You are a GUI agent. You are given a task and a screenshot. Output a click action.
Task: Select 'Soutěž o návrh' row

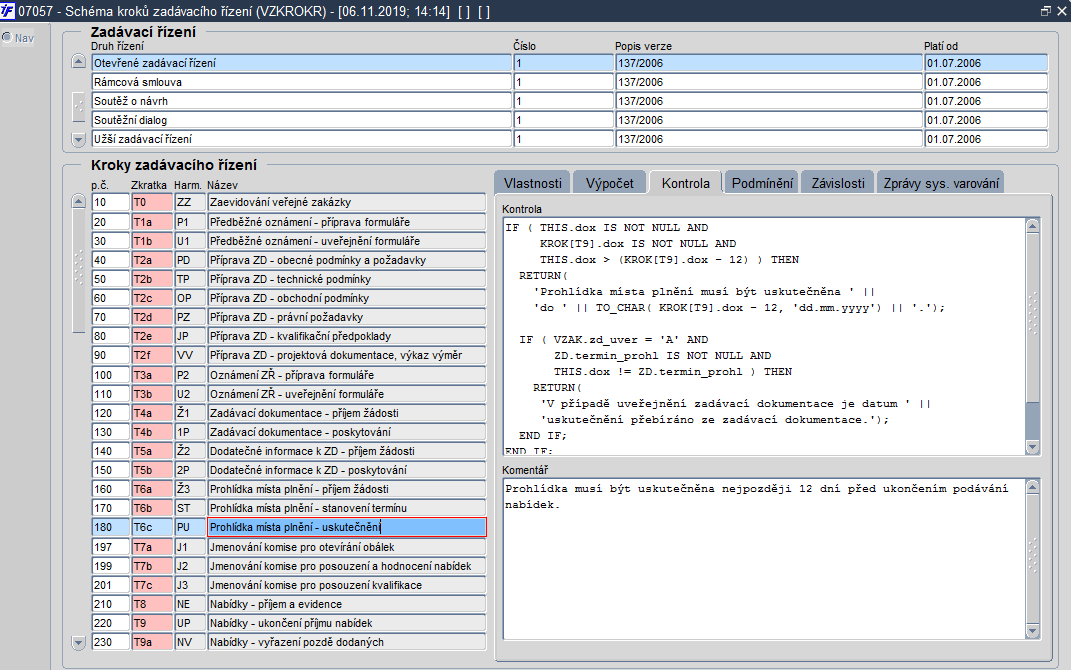click(302, 101)
